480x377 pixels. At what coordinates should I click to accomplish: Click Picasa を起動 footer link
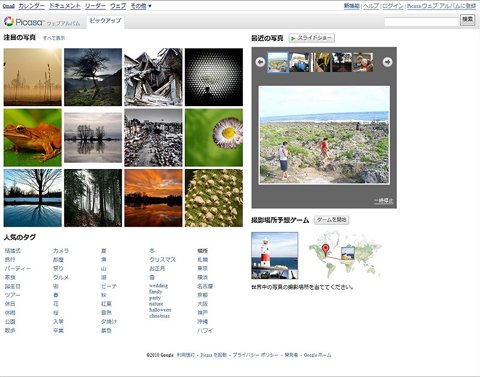[213, 355]
